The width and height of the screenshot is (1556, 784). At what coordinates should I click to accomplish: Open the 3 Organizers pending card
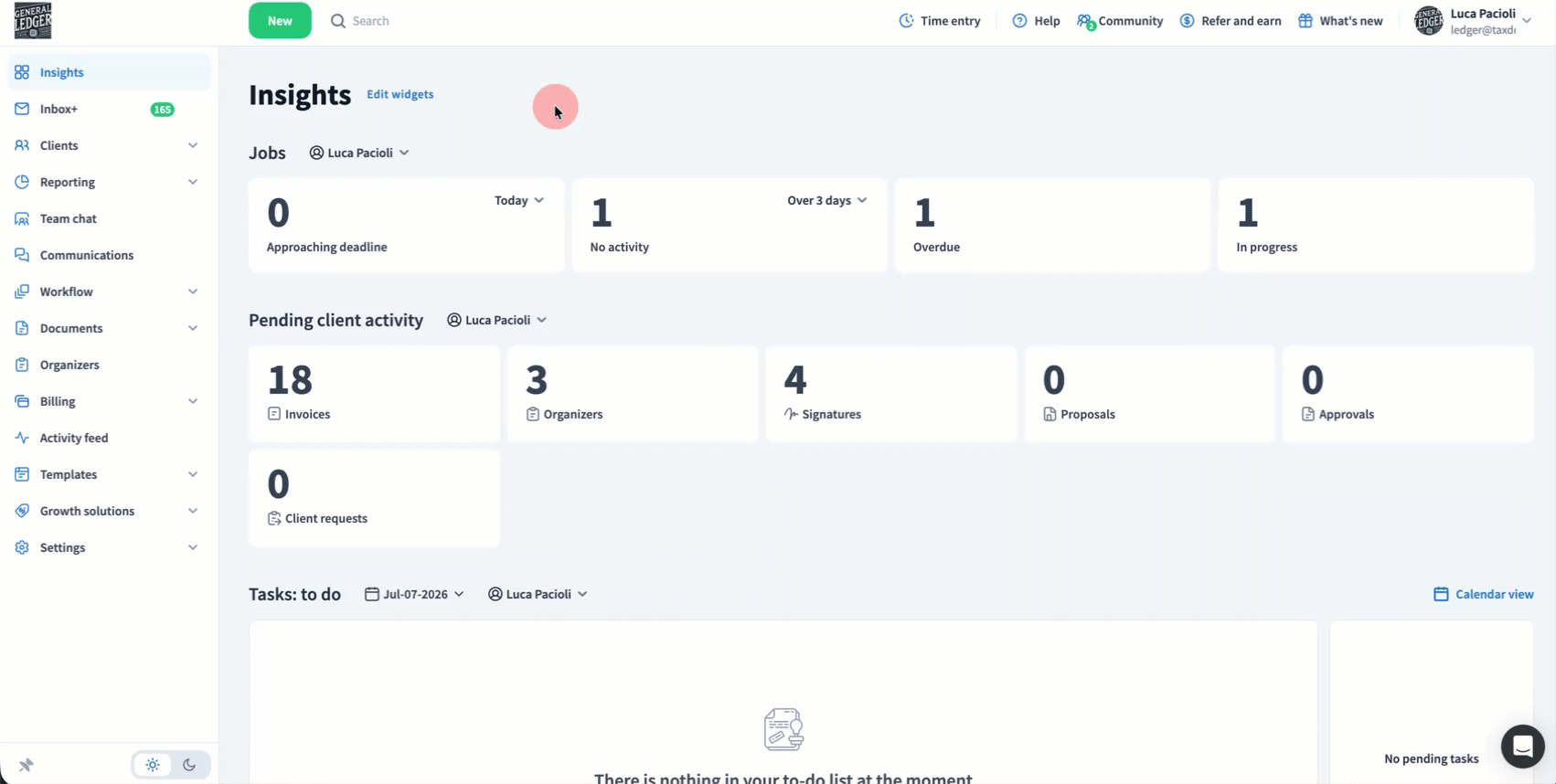633,394
